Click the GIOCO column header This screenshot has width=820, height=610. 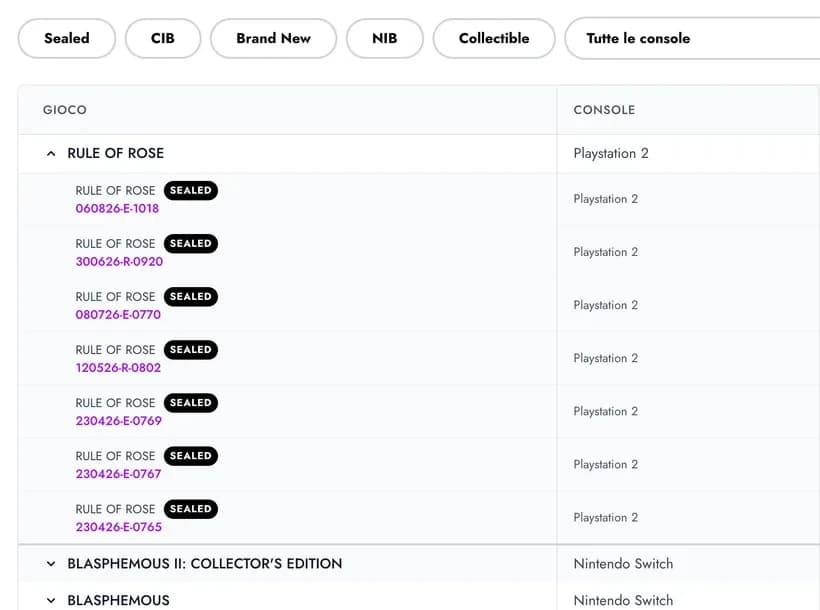pos(65,110)
